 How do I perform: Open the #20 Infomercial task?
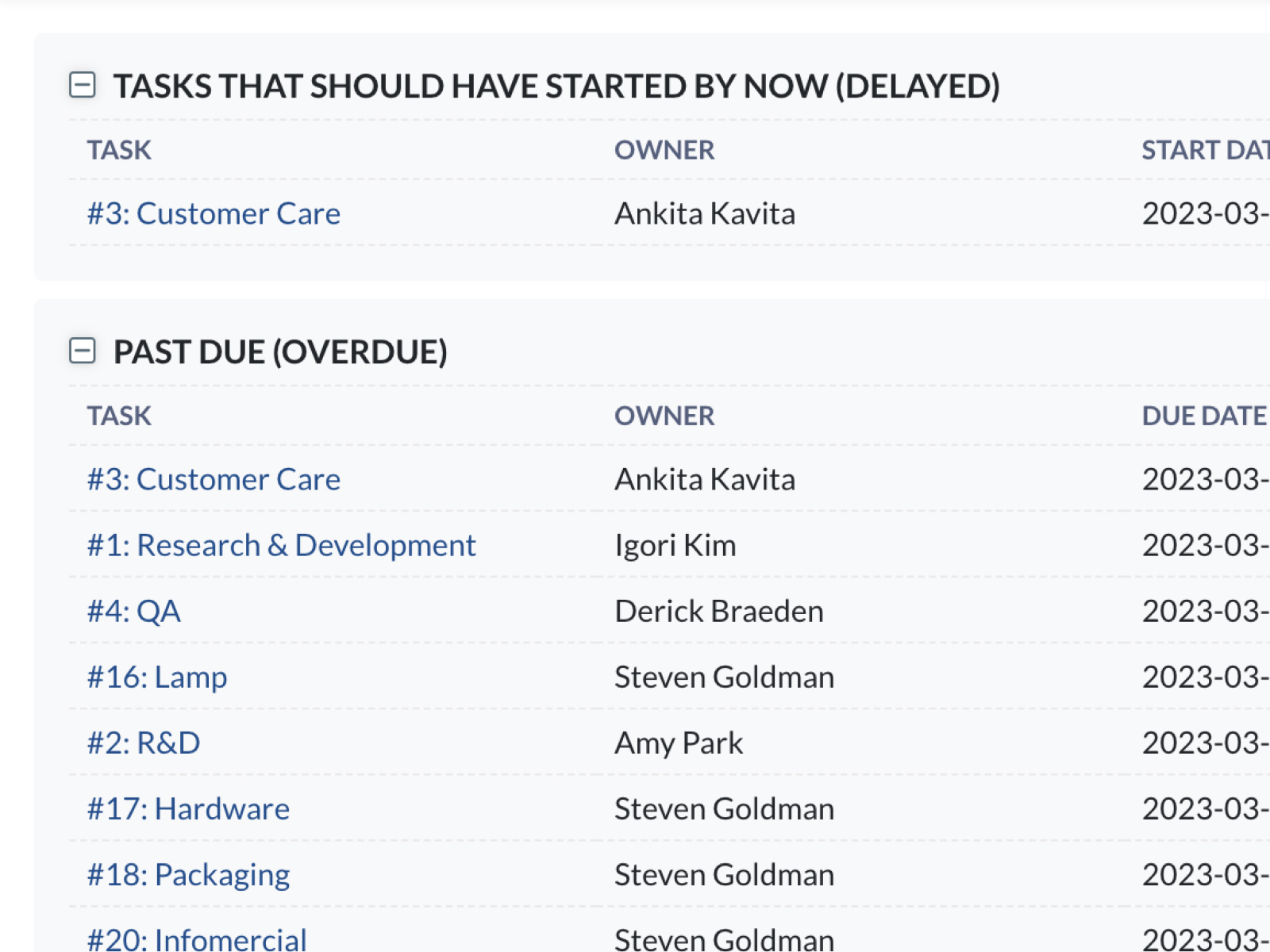coord(196,939)
